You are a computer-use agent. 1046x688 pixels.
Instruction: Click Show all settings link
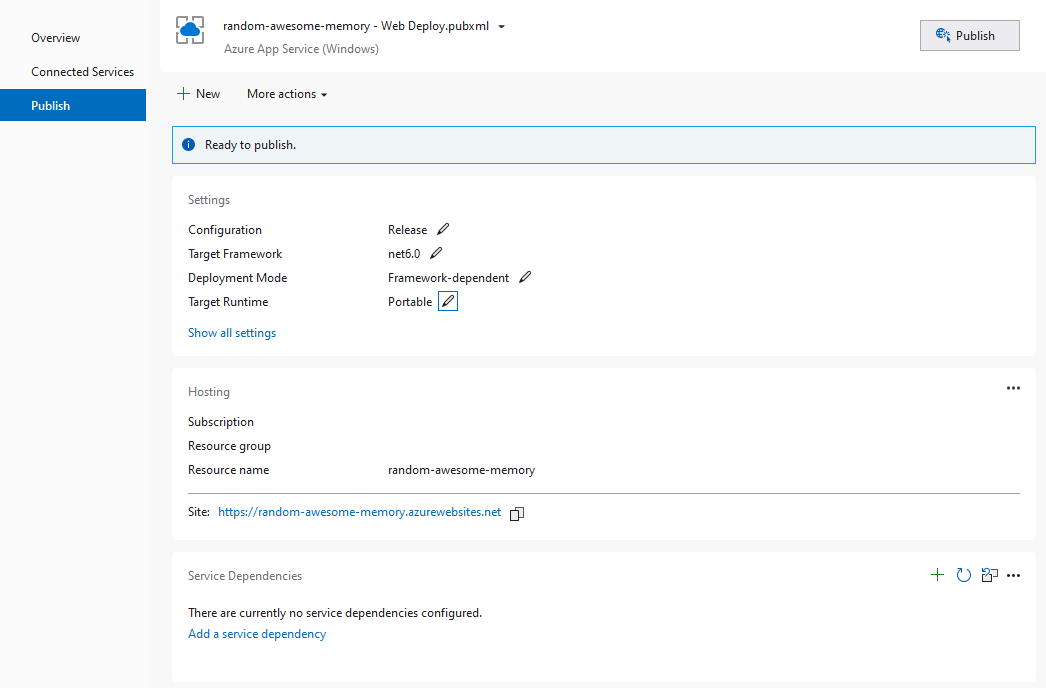(231, 333)
